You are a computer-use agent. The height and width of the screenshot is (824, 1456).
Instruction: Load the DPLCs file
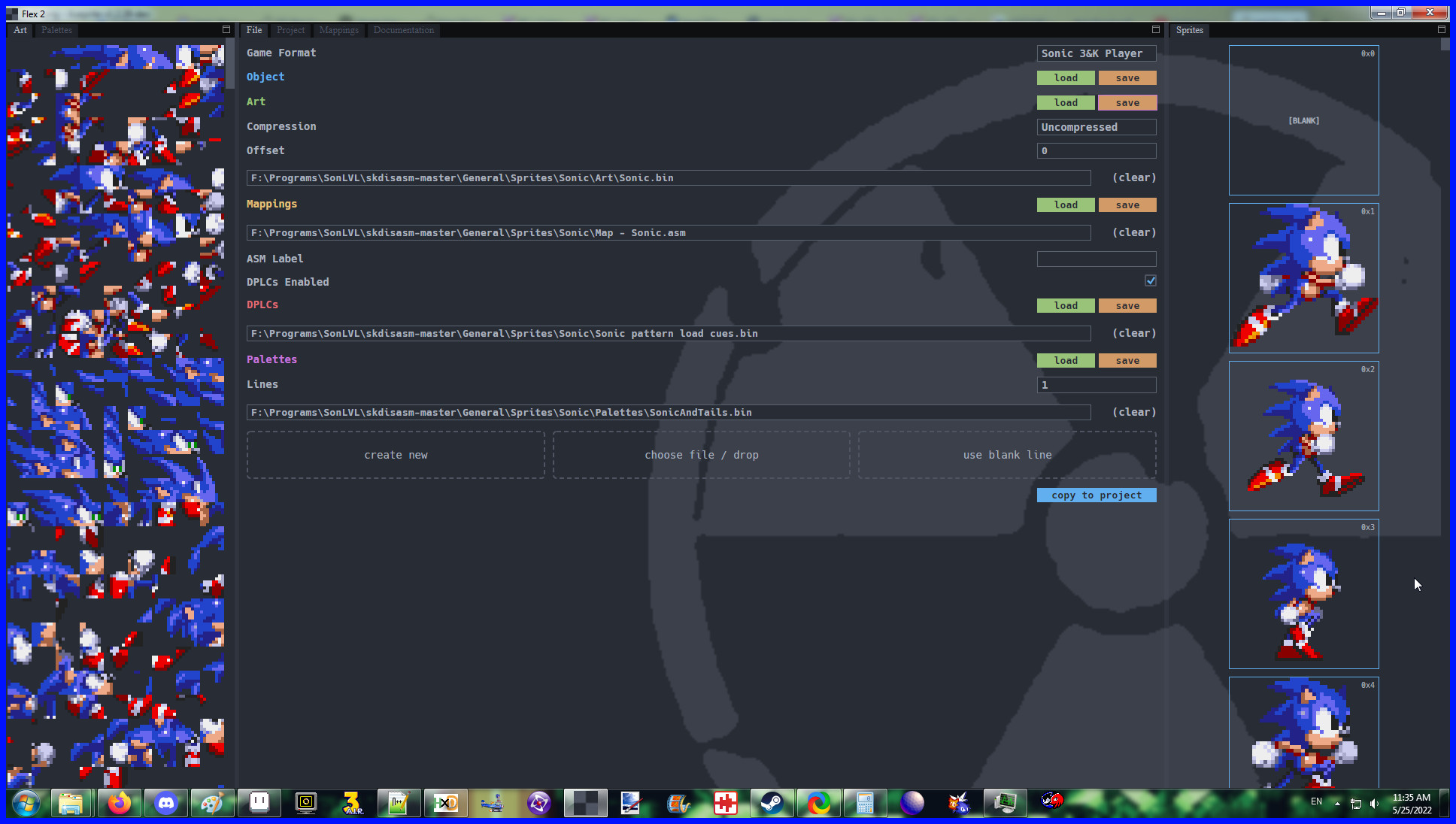(x=1066, y=305)
